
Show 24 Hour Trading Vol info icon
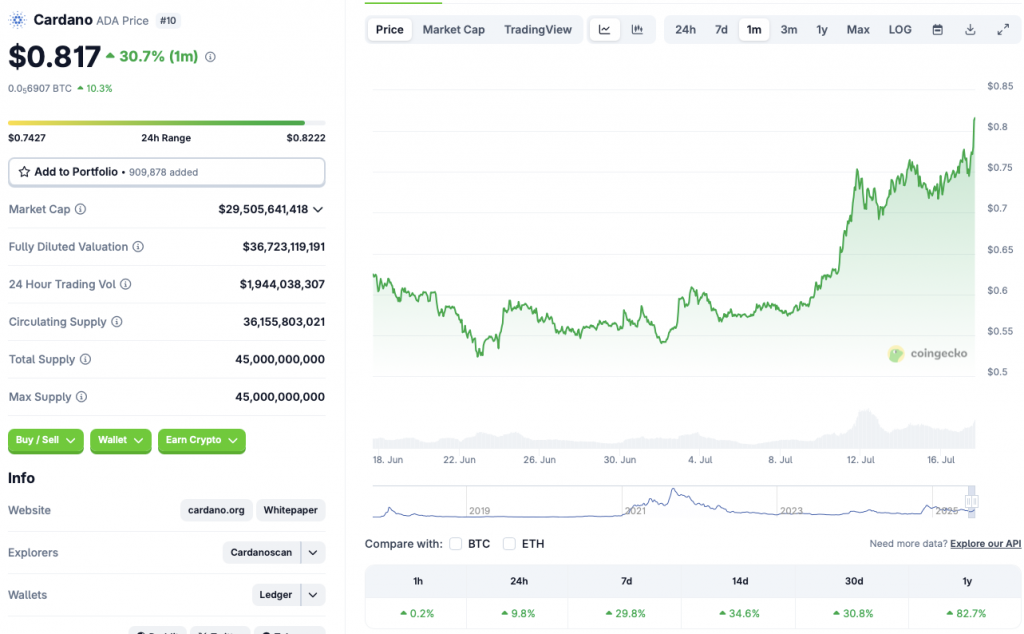tap(125, 284)
